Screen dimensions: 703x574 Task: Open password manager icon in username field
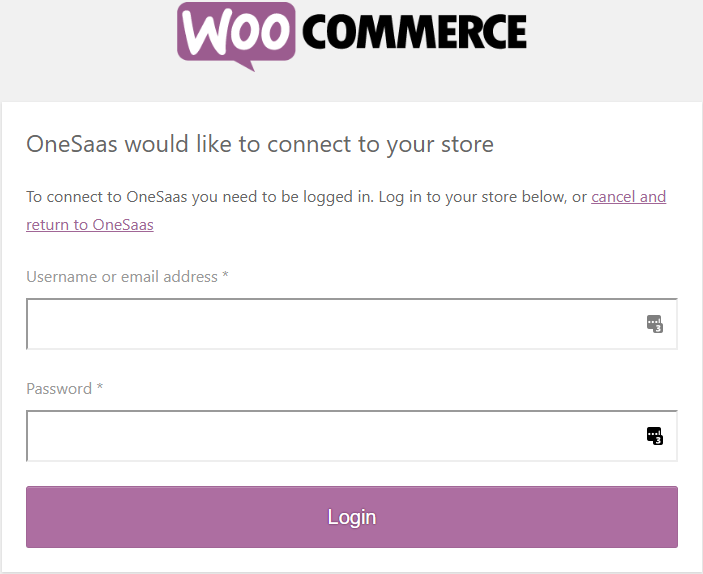tap(655, 324)
